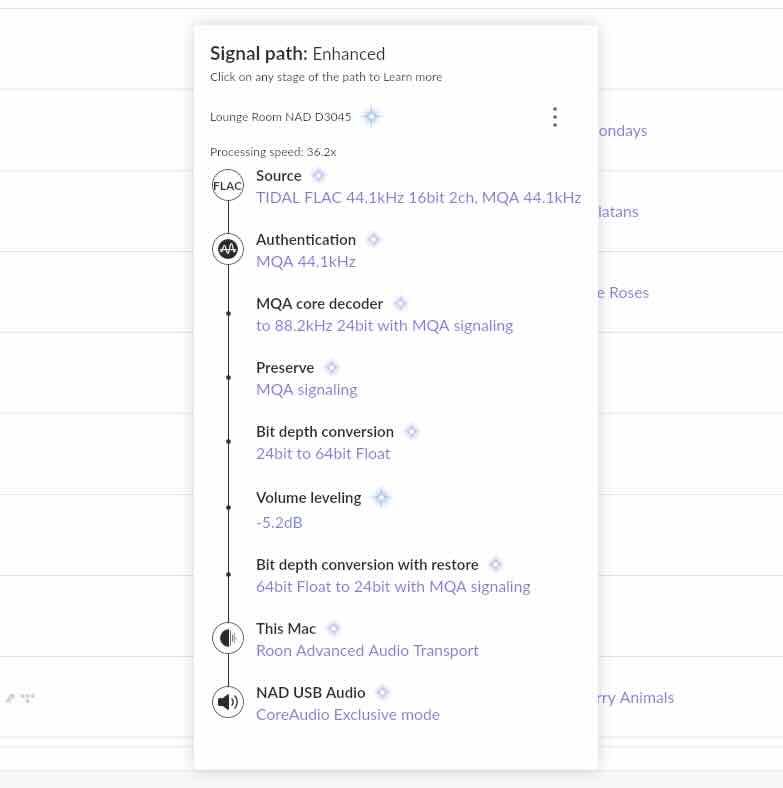The height and width of the screenshot is (788, 783).
Task: Click the Signal path: Enhanced heading
Action: [x=298, y=54]
